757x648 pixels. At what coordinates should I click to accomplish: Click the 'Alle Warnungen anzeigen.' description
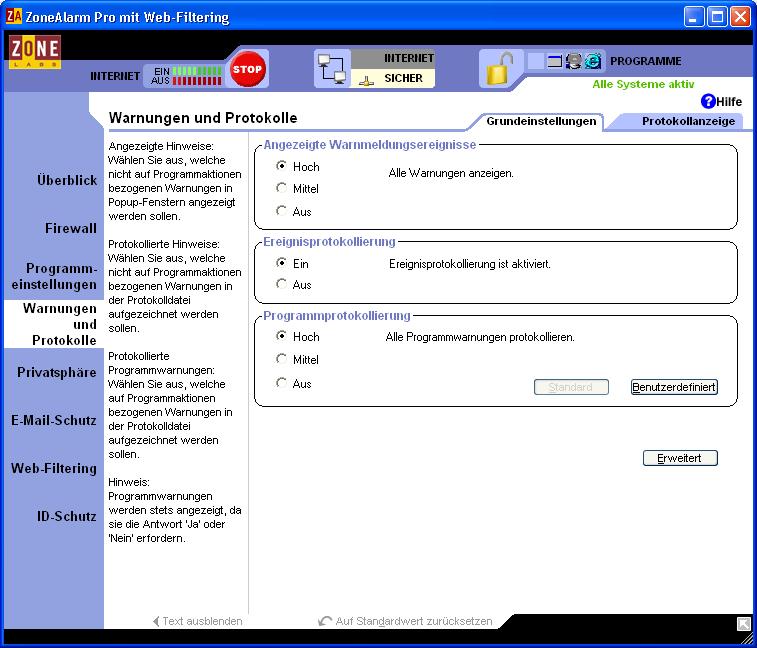451,173
